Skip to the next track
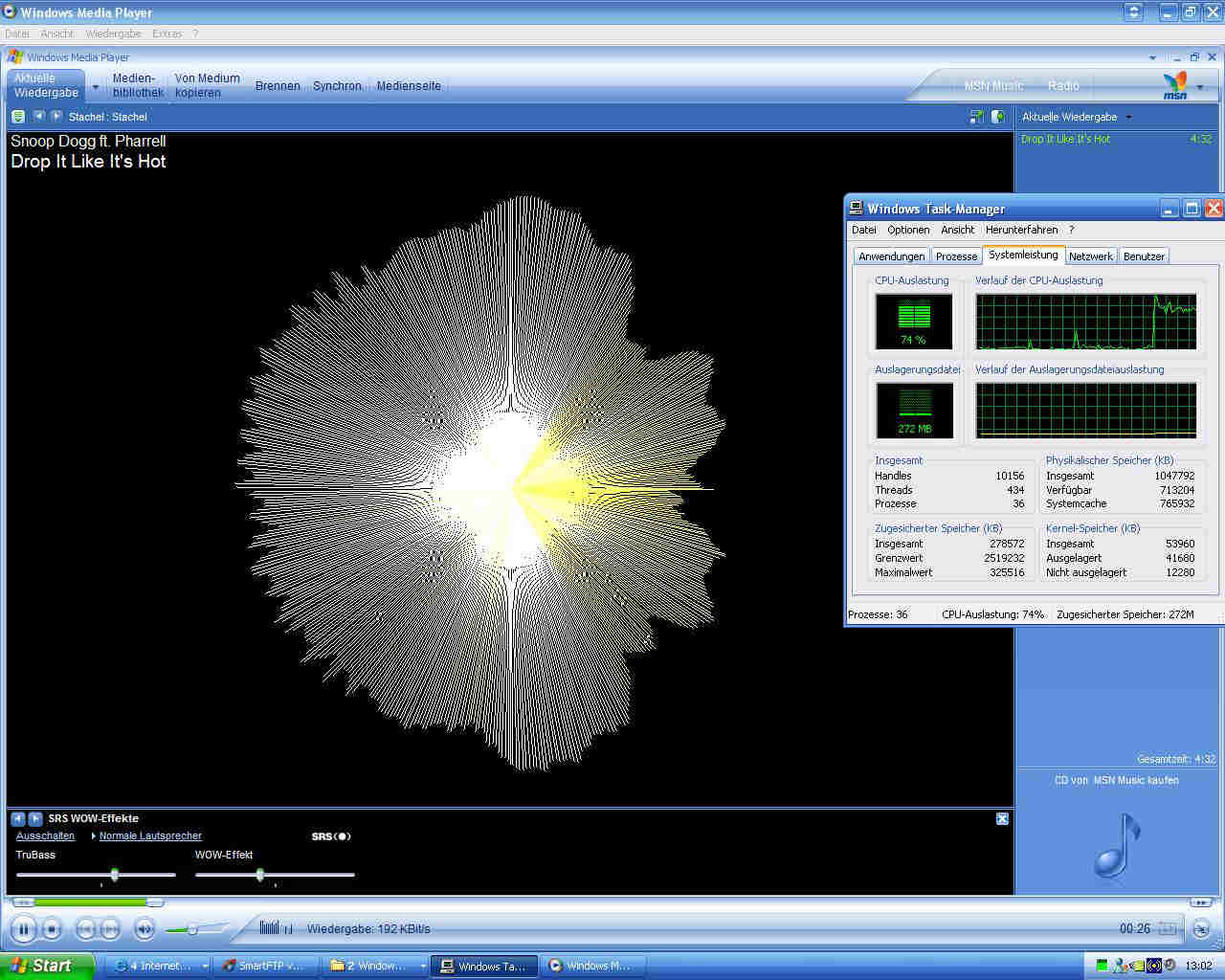The width and height of the screenshot is (1225, 980). tap(111, 928)
